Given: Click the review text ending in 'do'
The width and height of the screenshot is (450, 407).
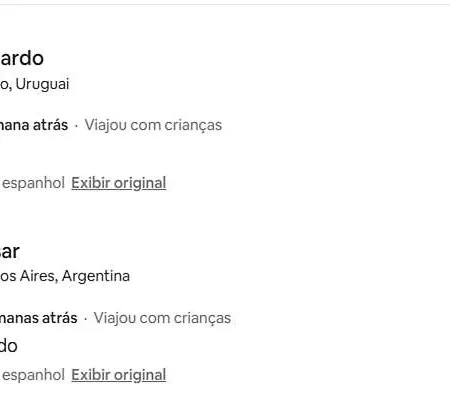Looking at the screenshot, I should [9, 346].
